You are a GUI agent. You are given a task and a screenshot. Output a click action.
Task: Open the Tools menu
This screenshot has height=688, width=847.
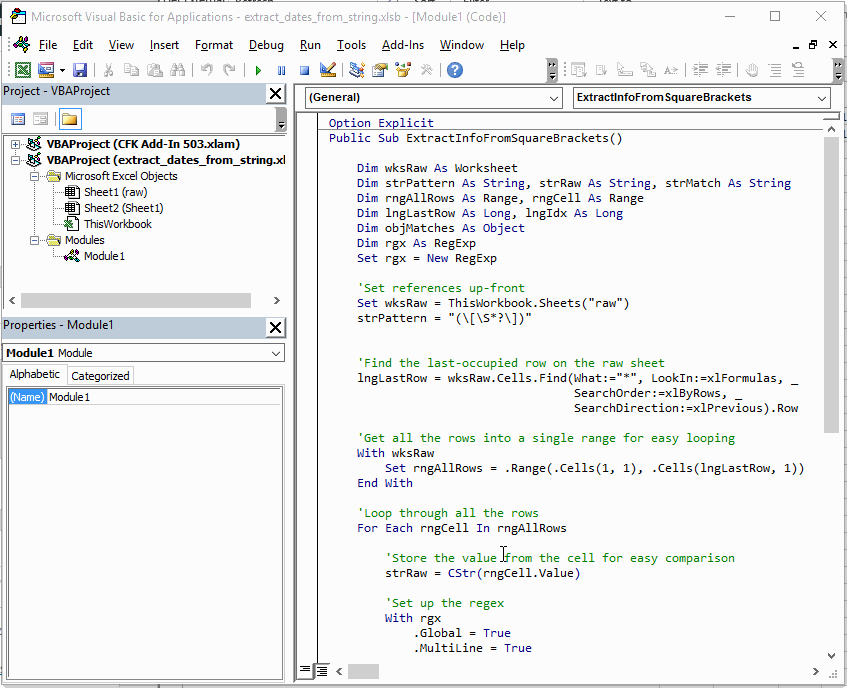pos(352,45)
